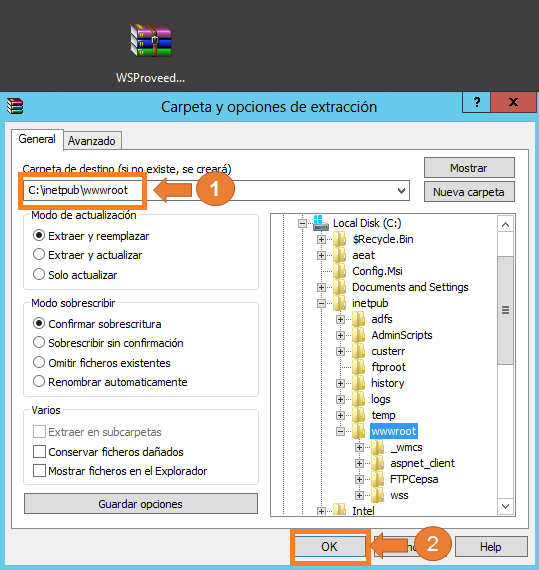This screenshot has width=539, height=570.
Task: Expand the history tree node
Action: [340, 383]
